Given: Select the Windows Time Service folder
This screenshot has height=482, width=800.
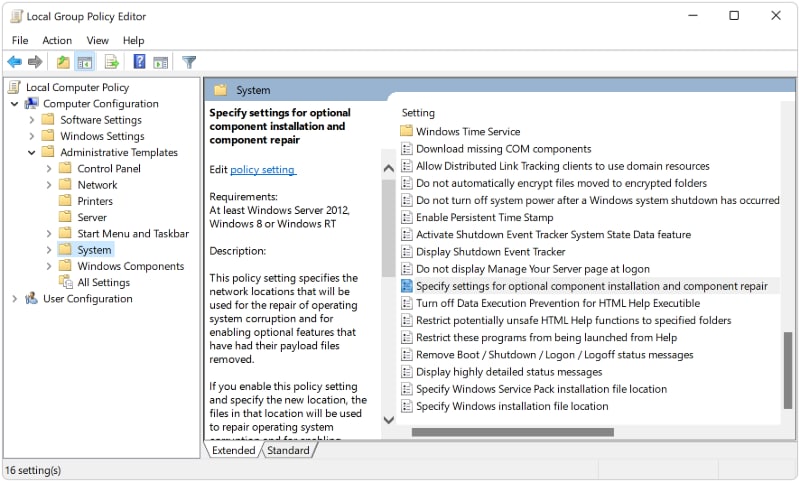Looking at the screenshot, I should (x=467, y=131).
